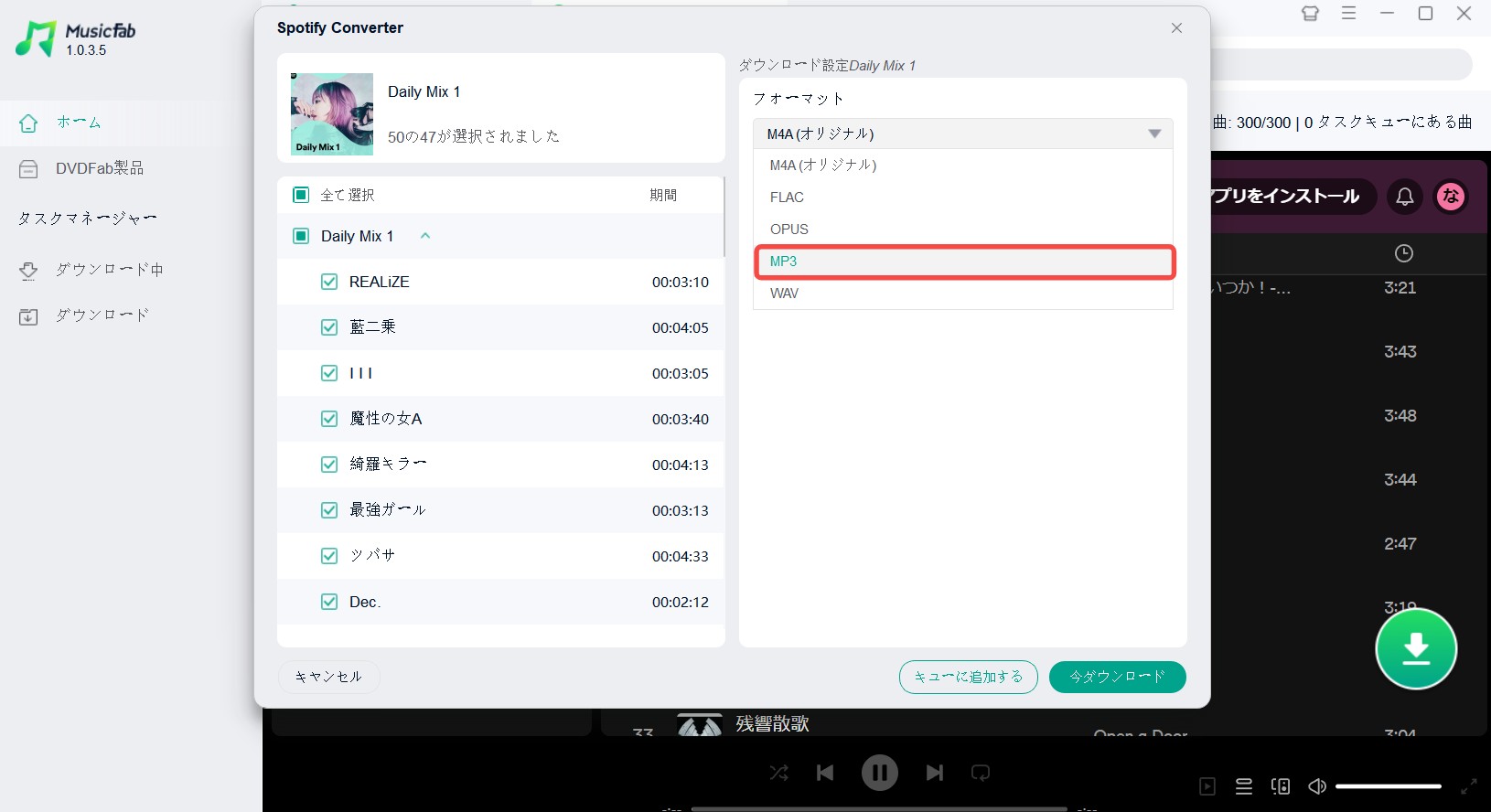Open the now playing view icon
This screenshot has width=1491, height=812.
pos(1207,786)
